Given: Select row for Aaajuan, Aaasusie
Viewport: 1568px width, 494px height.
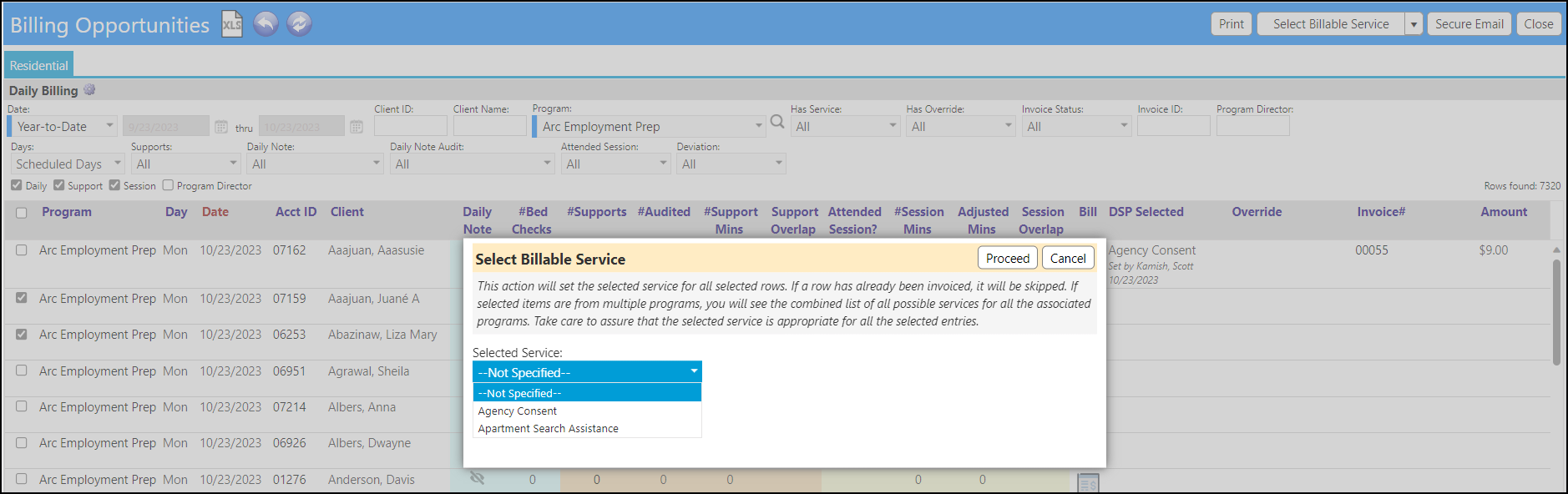Looking at the screenshot, I should coord(22,250).
